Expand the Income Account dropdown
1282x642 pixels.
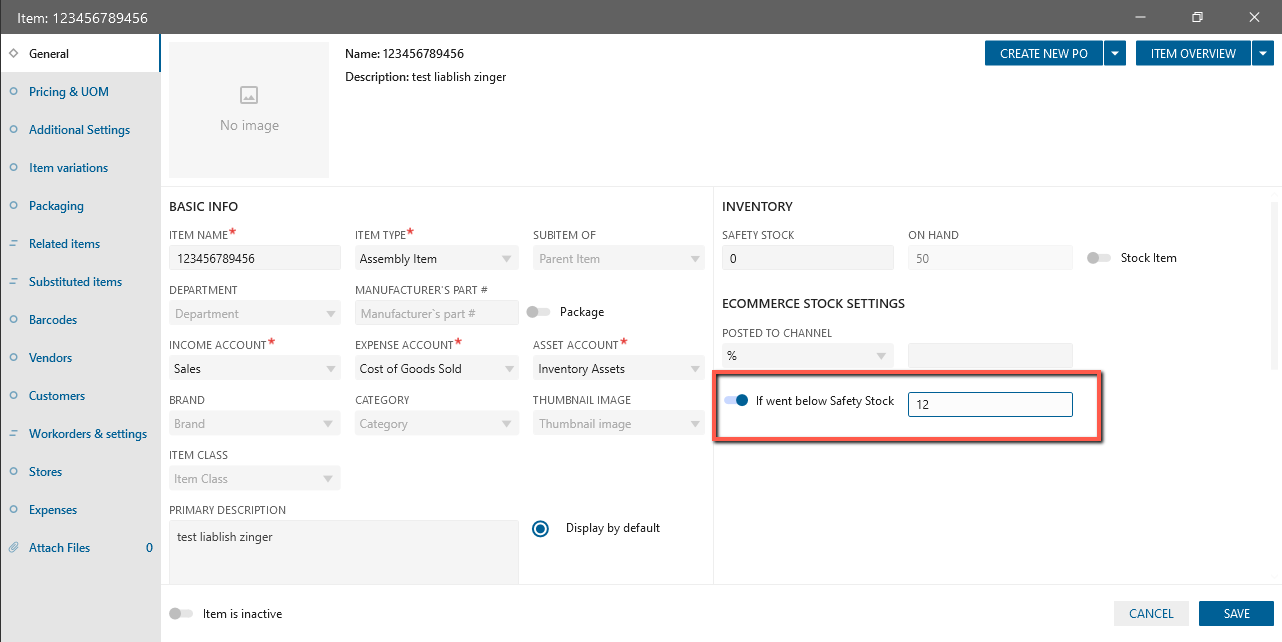[255, 369]
